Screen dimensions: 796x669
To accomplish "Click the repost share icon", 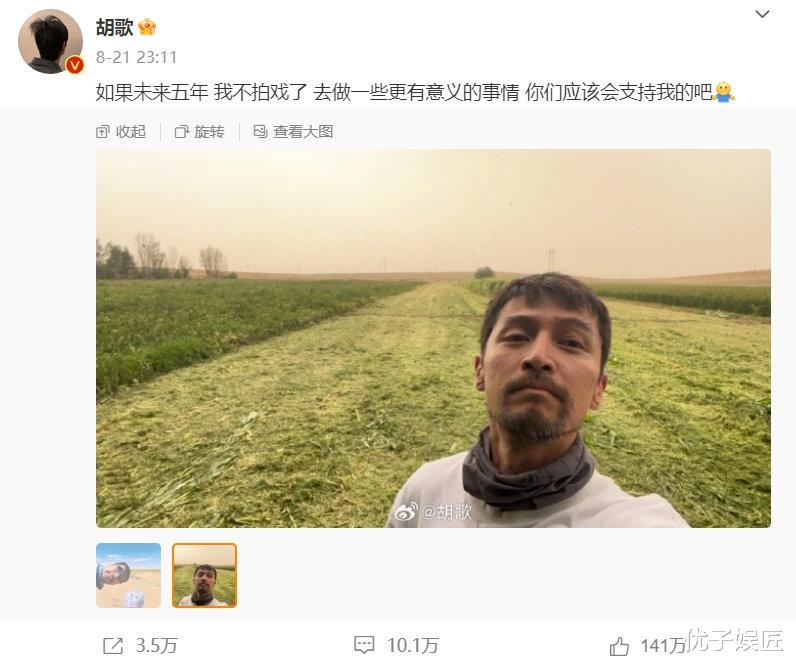I will click(113, 646).
